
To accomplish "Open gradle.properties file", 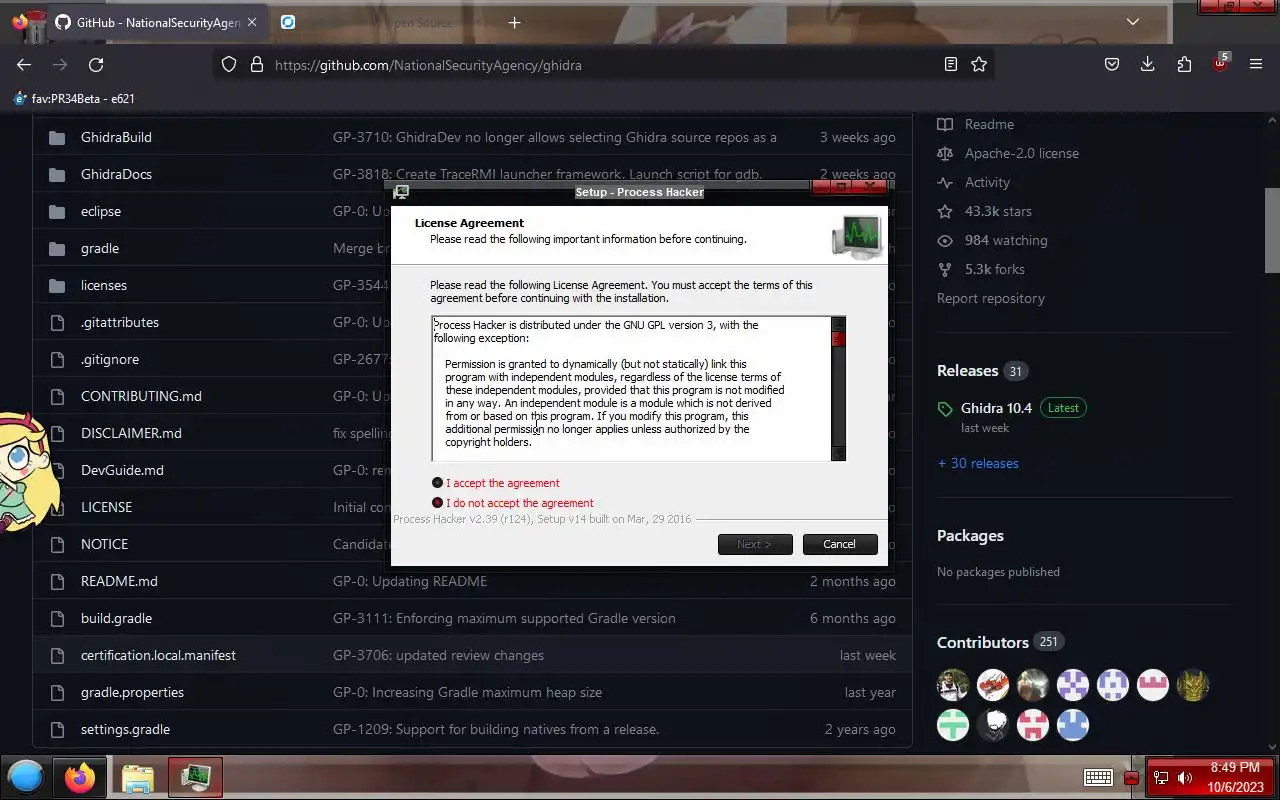I will tap(132, 692).
